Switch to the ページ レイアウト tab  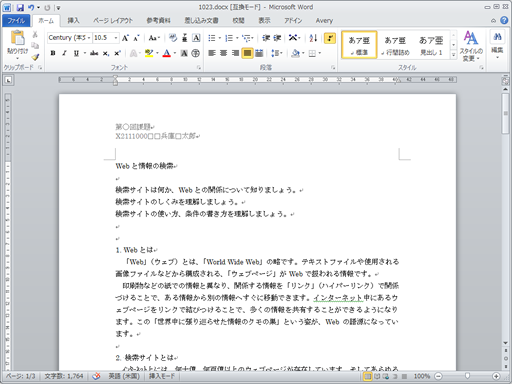click(x=113, y=21)
